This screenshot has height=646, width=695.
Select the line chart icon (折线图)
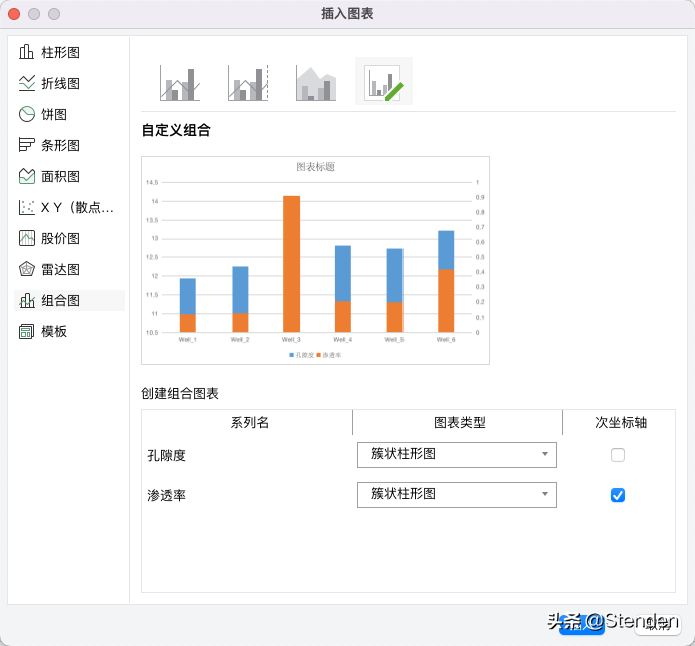[x=27, y=83]
